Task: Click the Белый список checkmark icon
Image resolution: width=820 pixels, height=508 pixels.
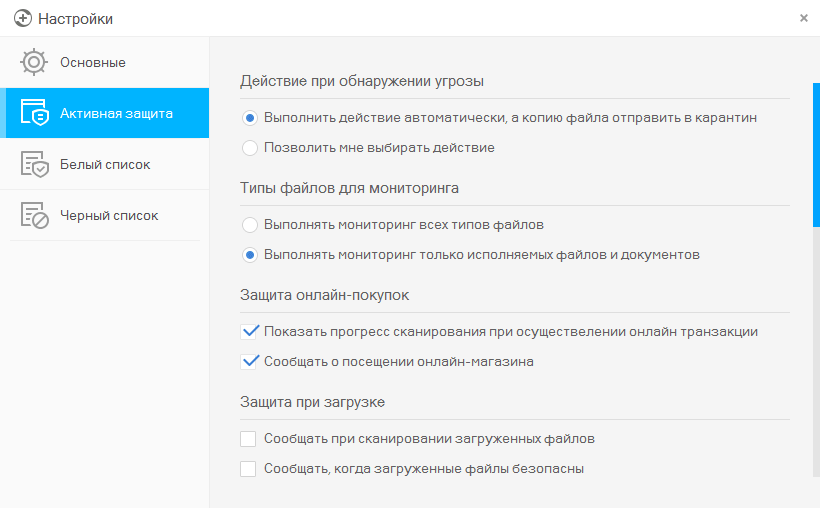Action: [34, 164]
